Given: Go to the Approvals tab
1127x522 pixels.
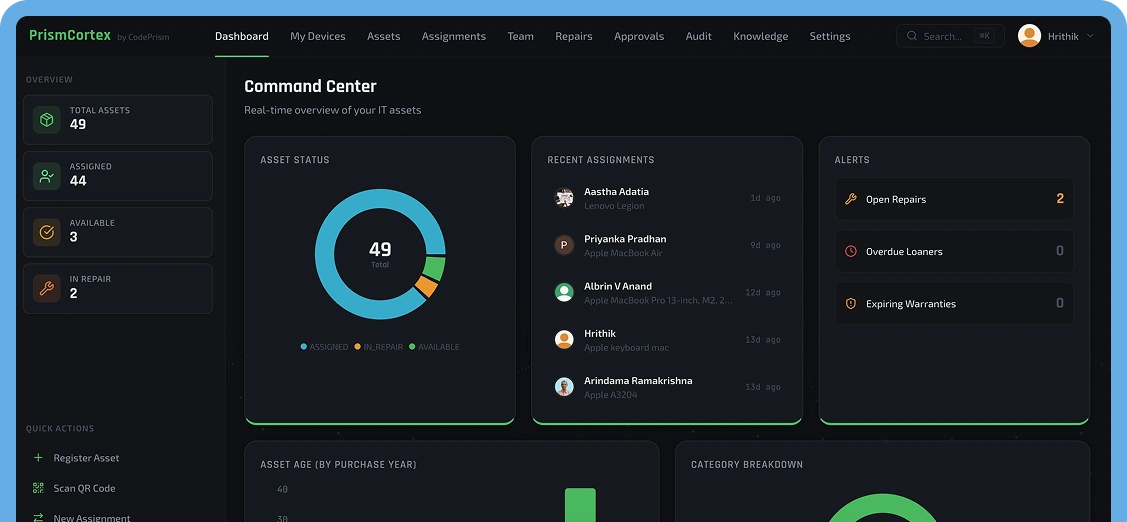Looking at the screenshot, I should pos(639,36).
